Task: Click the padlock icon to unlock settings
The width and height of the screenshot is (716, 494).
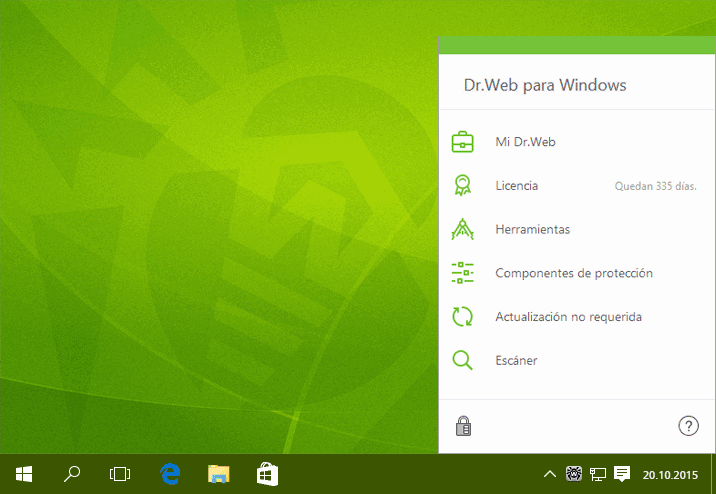Action: coord(463,426)
